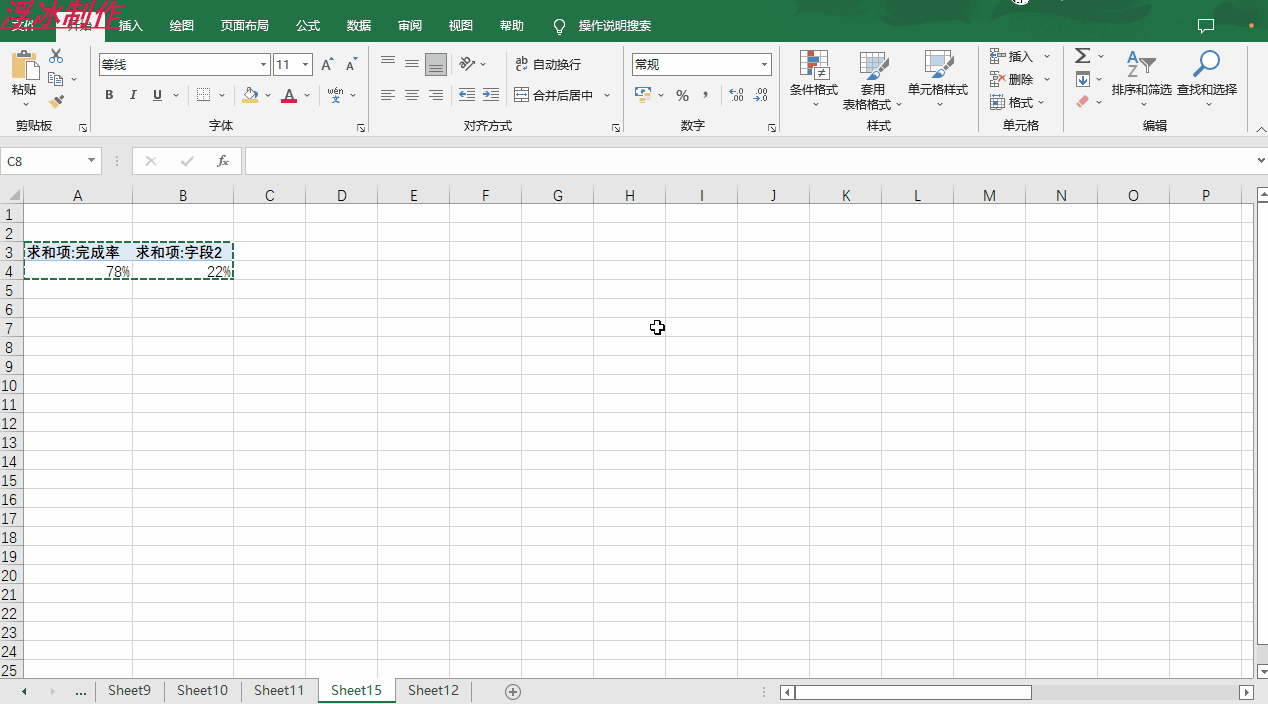Open the 审阅 ribbon tab
This screenshot has width=1268, height=704.
tap(410, 26)
